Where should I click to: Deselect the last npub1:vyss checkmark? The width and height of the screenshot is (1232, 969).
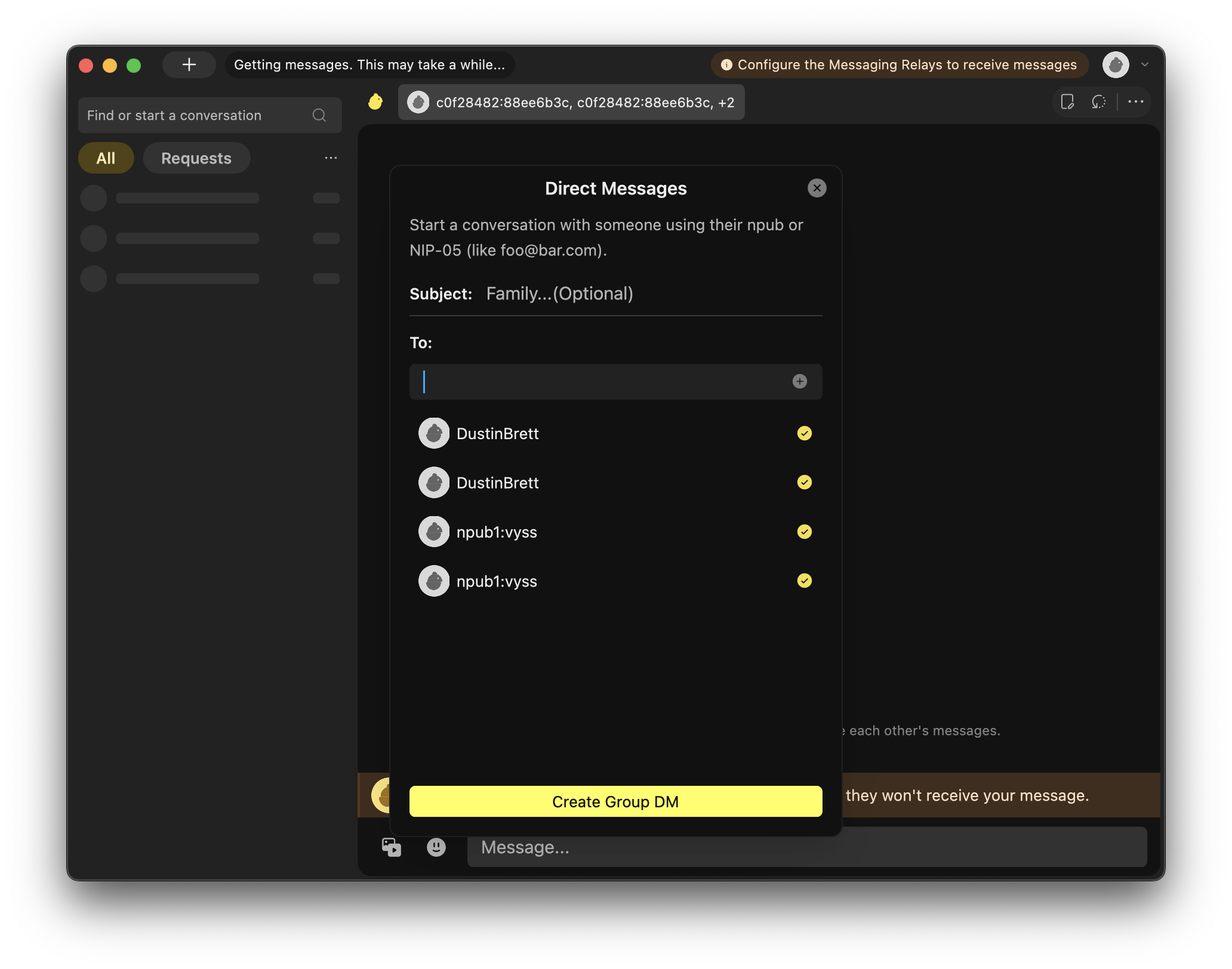tap(804, 581)
